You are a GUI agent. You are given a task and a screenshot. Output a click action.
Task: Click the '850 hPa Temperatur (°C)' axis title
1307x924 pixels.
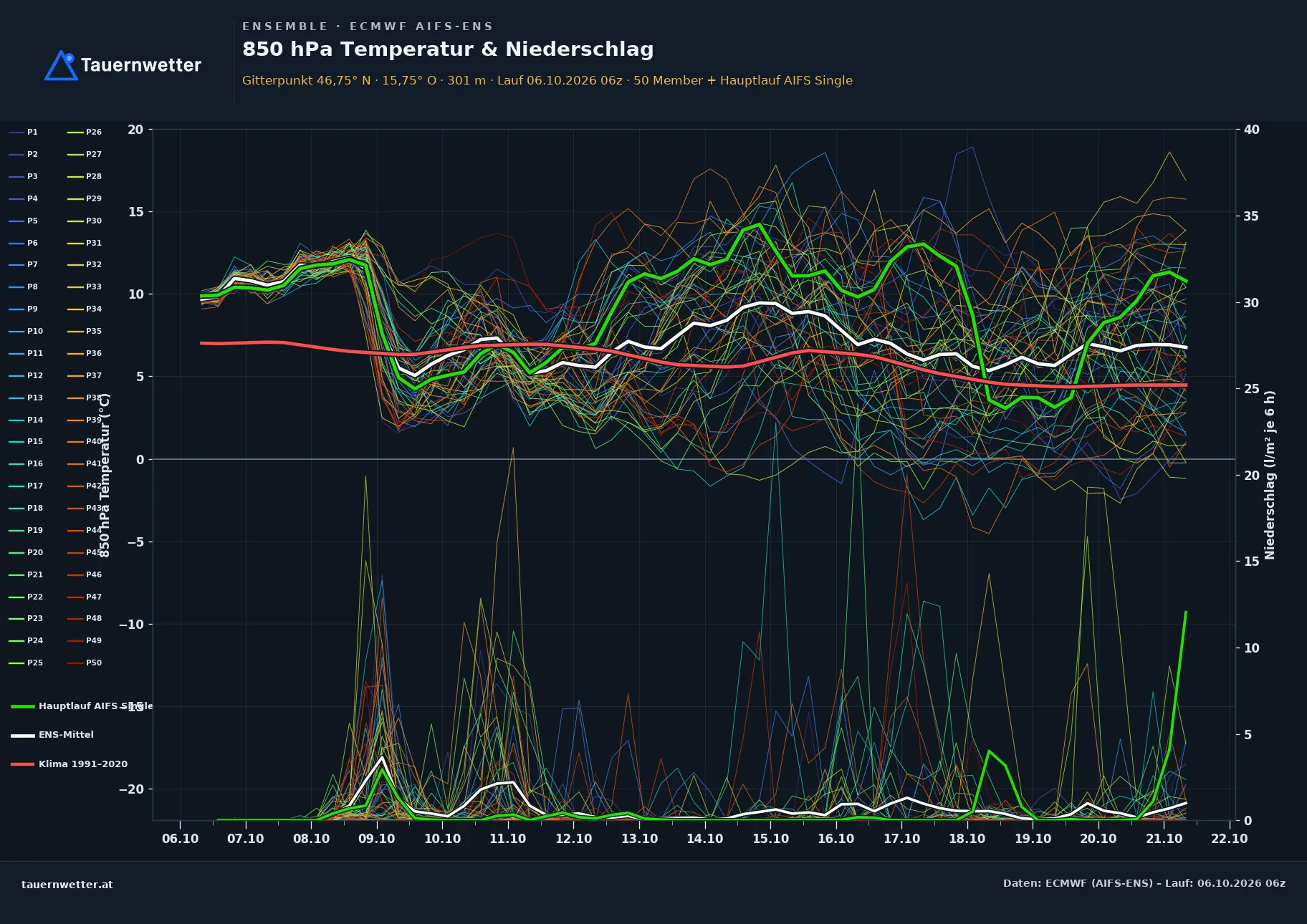[105, 475]
